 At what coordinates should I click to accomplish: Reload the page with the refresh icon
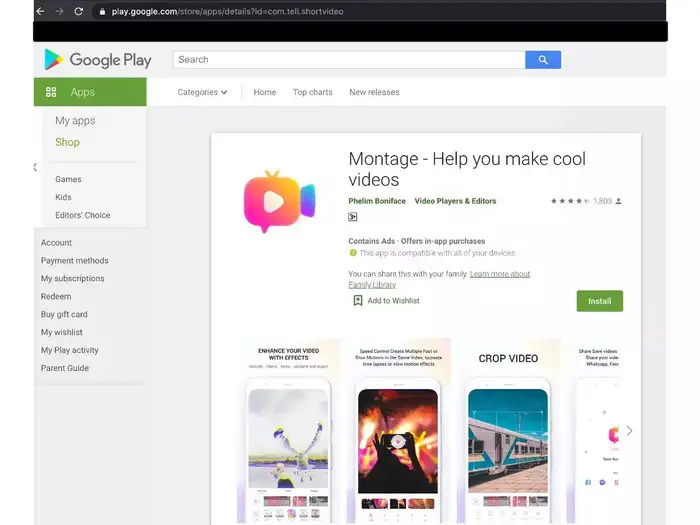point(78,11)
